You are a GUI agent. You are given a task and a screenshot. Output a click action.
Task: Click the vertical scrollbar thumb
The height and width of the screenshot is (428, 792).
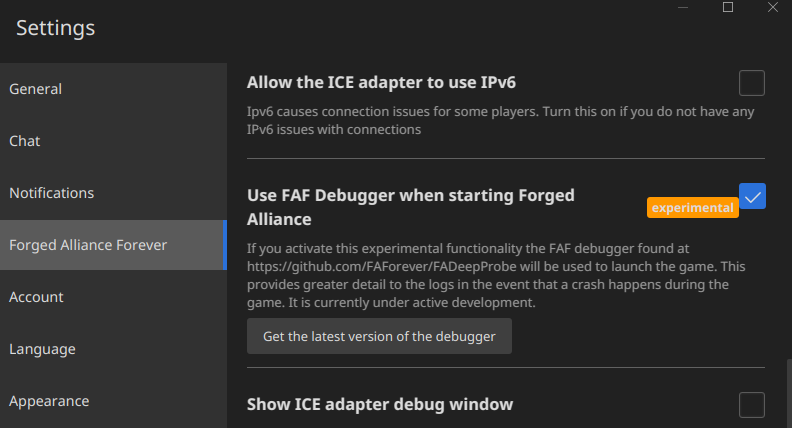click(x=789, y=394)
